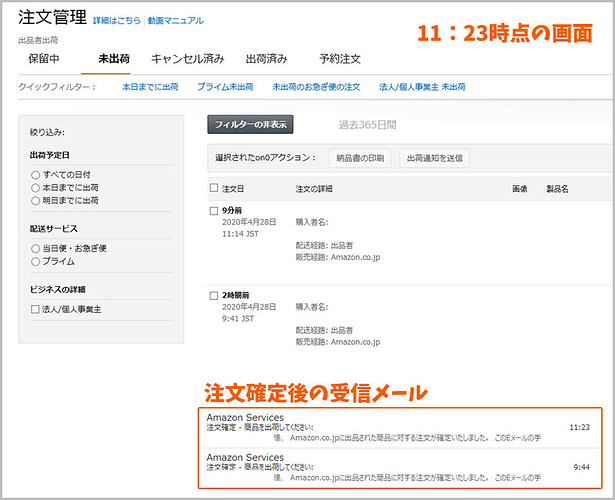Open the 詳細はこちら link

click(x=117, y=21)
